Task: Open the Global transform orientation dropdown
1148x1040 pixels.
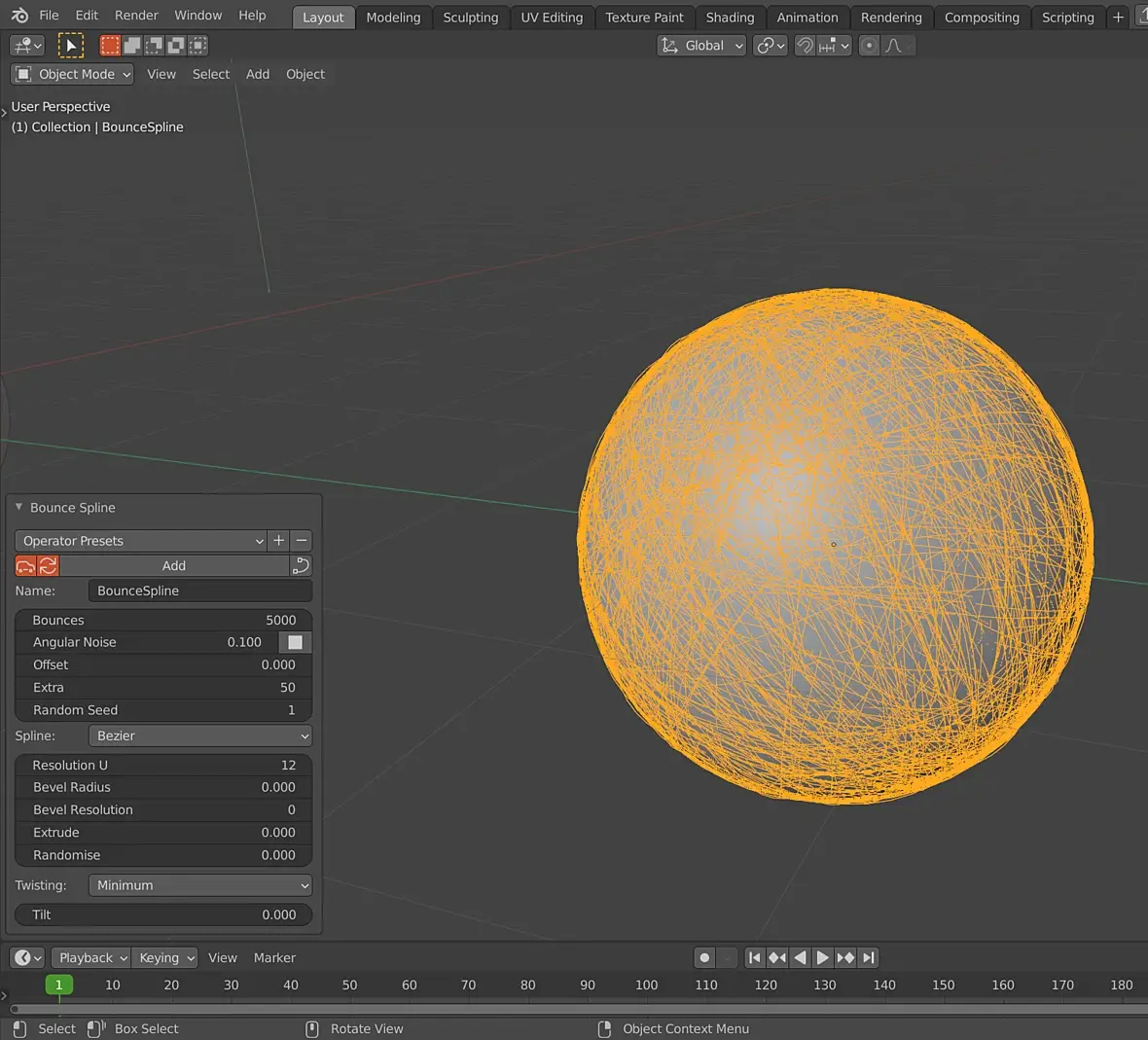Action: pos(701,46)
